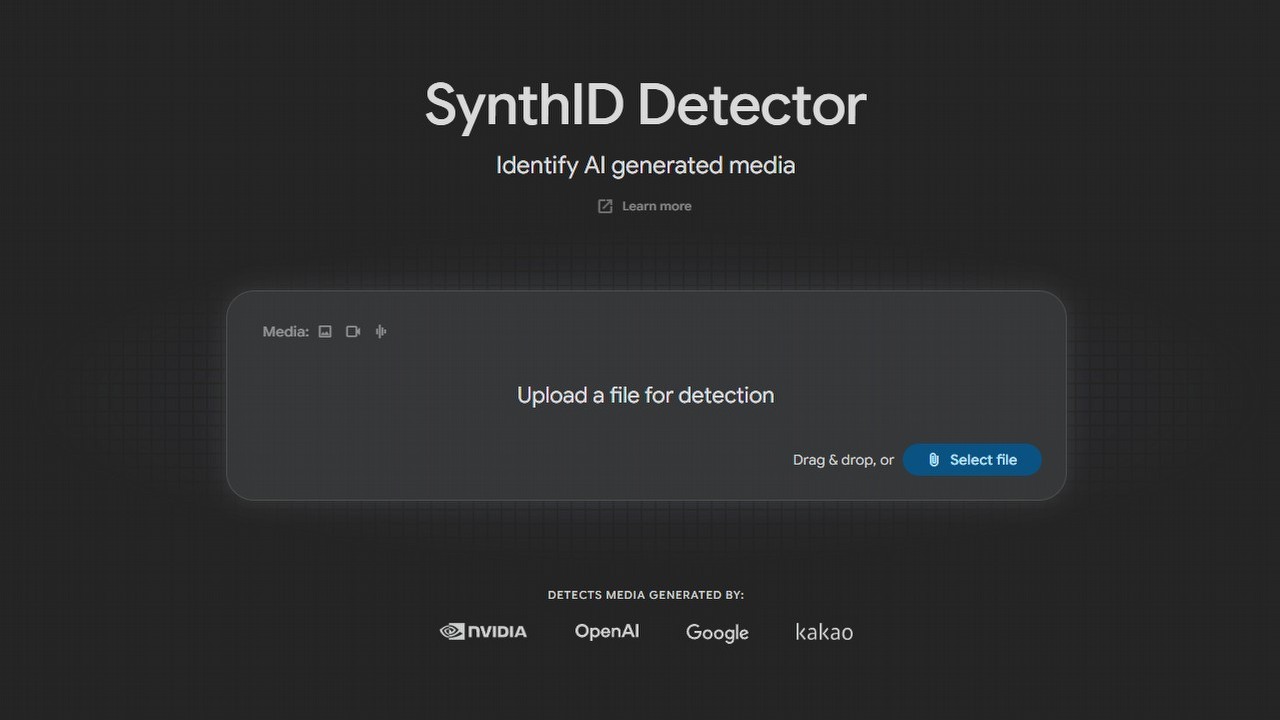Click the kakao logo
The image size is (1280, 720).
[x=824, y=631]
